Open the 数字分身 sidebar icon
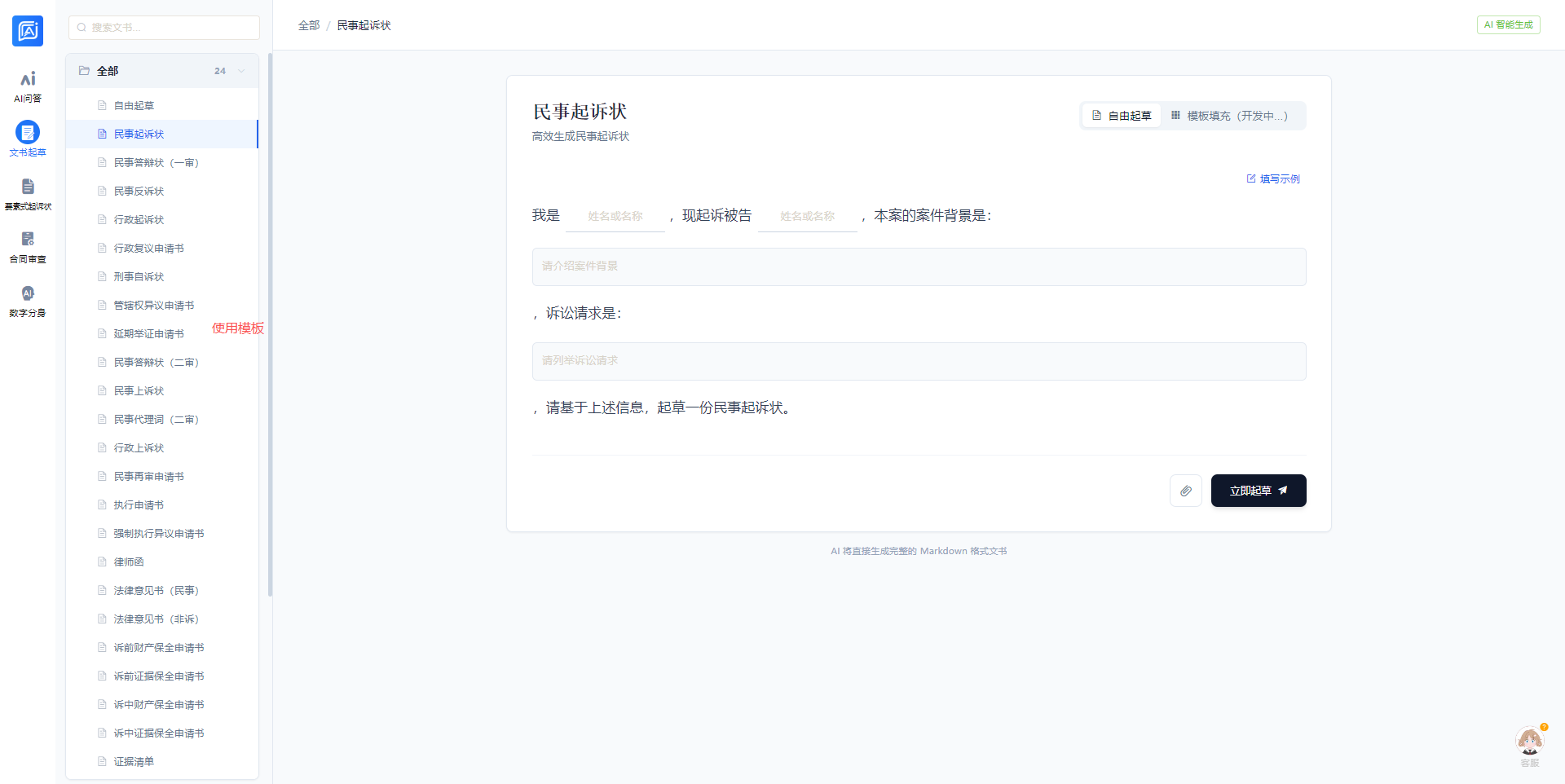This screenshot has height=784, width=1565. click(x=28, y=301)
